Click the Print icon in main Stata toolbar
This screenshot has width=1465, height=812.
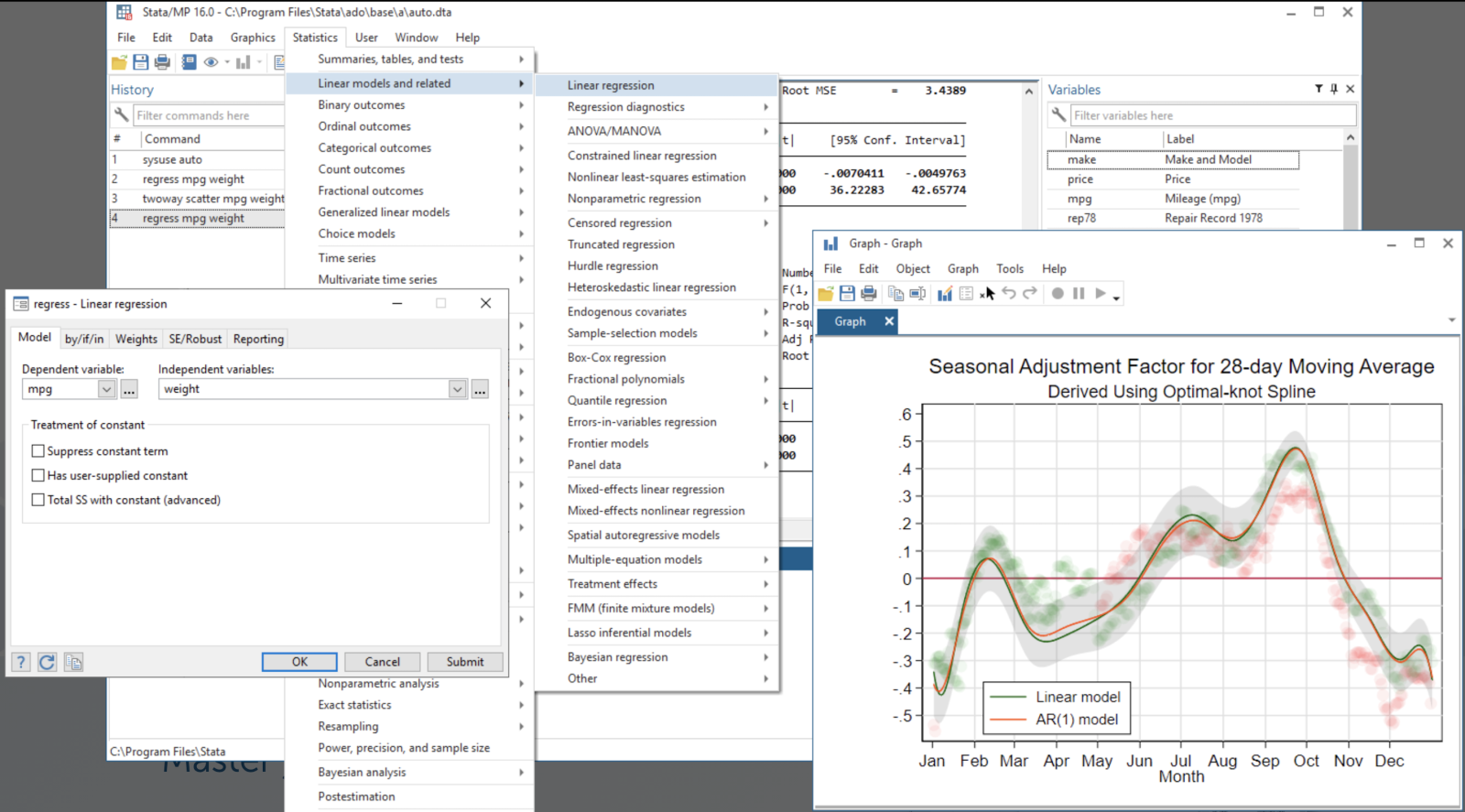pos(162,62)
